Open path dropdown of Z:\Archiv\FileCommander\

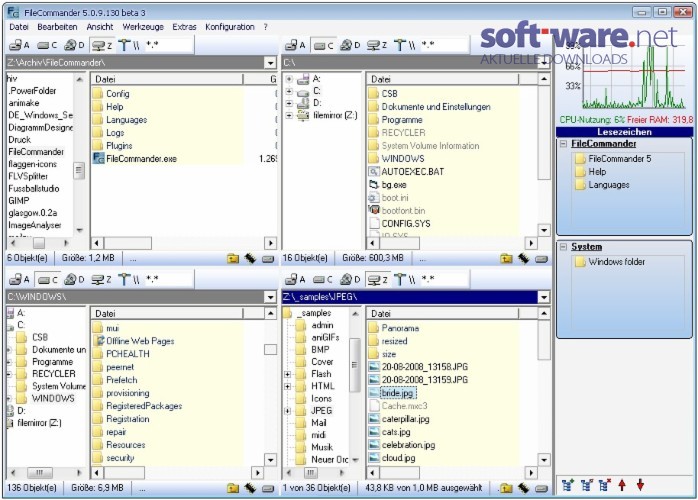click(270, 63)
